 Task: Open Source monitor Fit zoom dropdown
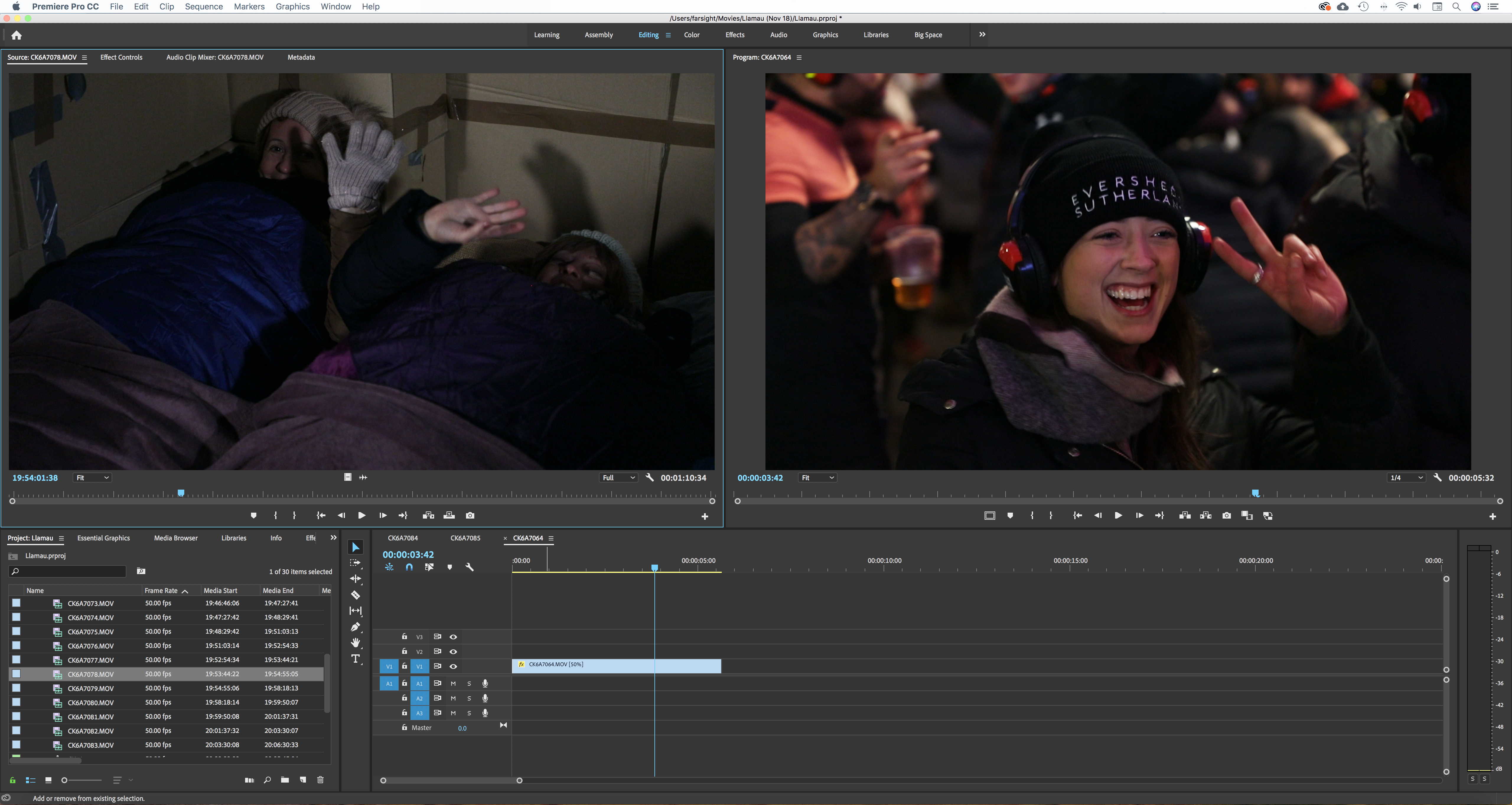92,478
